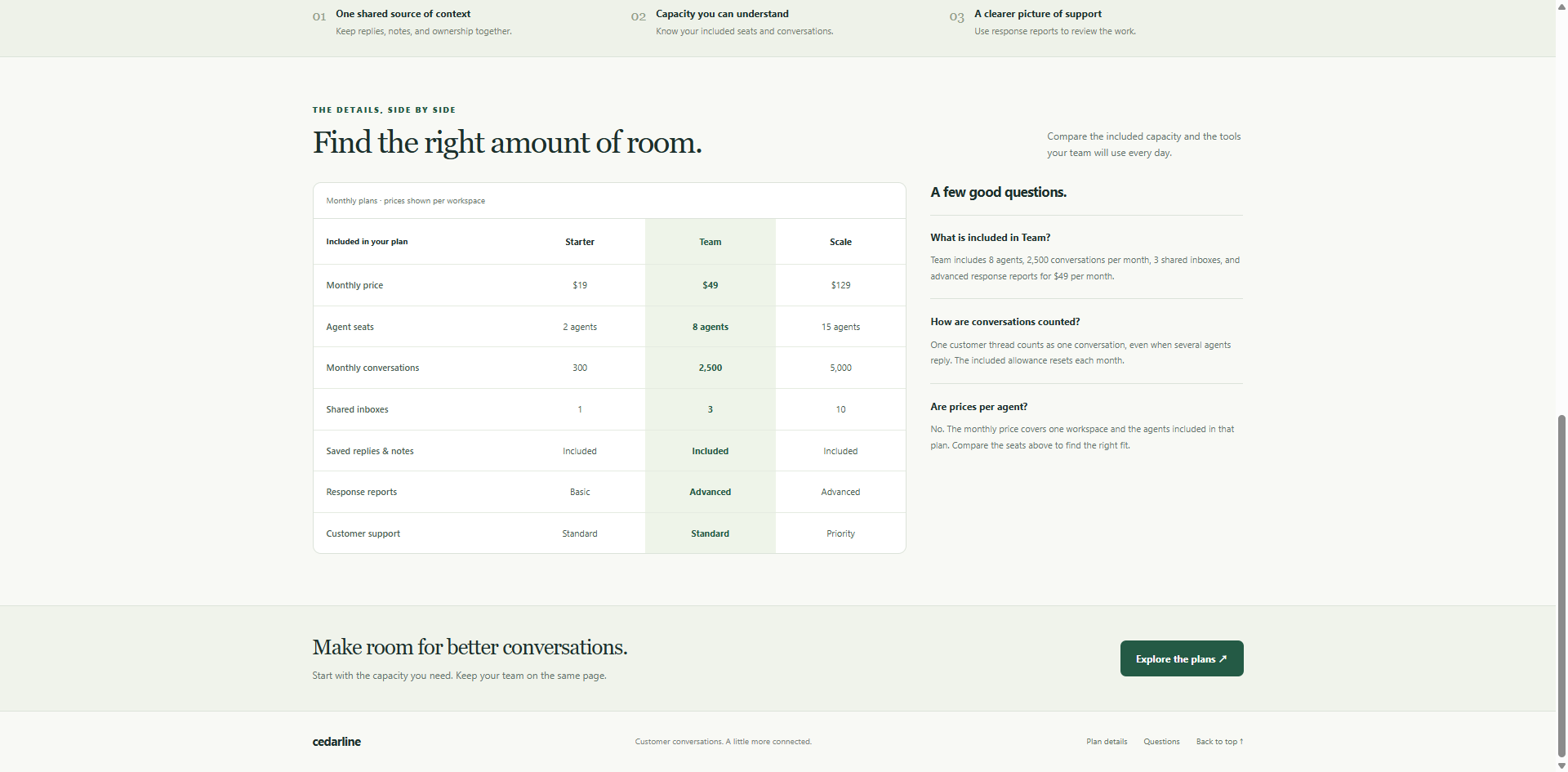Select the Starter column header
Image resolution: width=1568 pixels, height=772 pixels.
click(x=580, y=242)
